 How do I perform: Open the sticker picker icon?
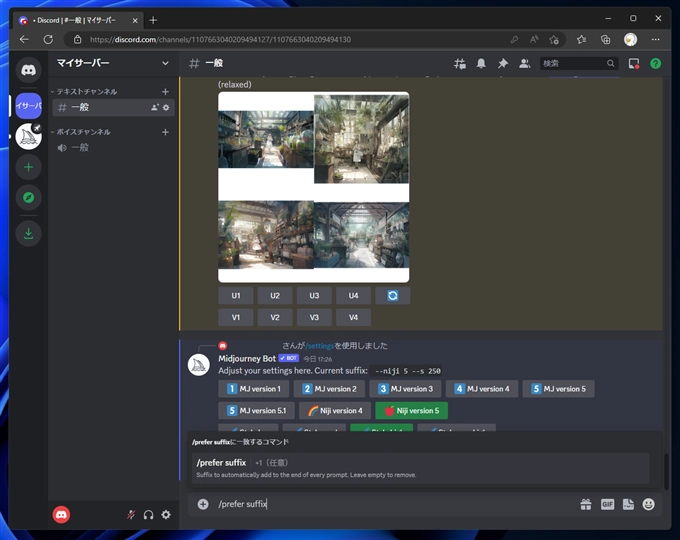coord(628,504)
